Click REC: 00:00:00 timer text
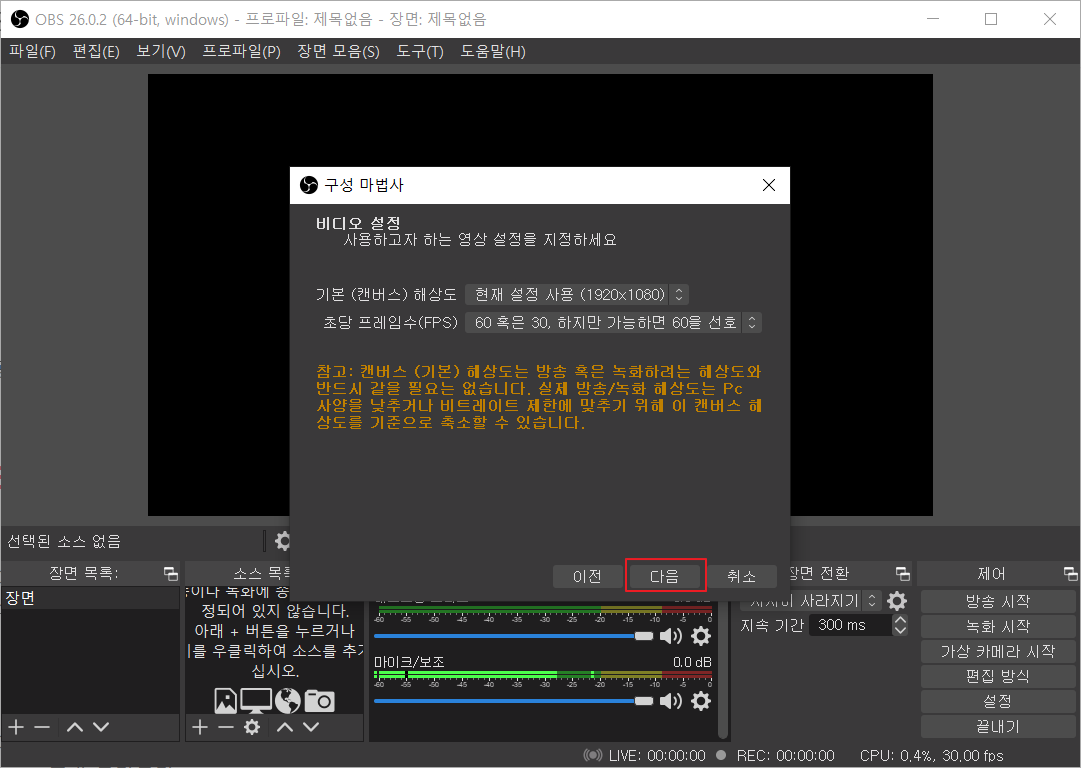 785,756
